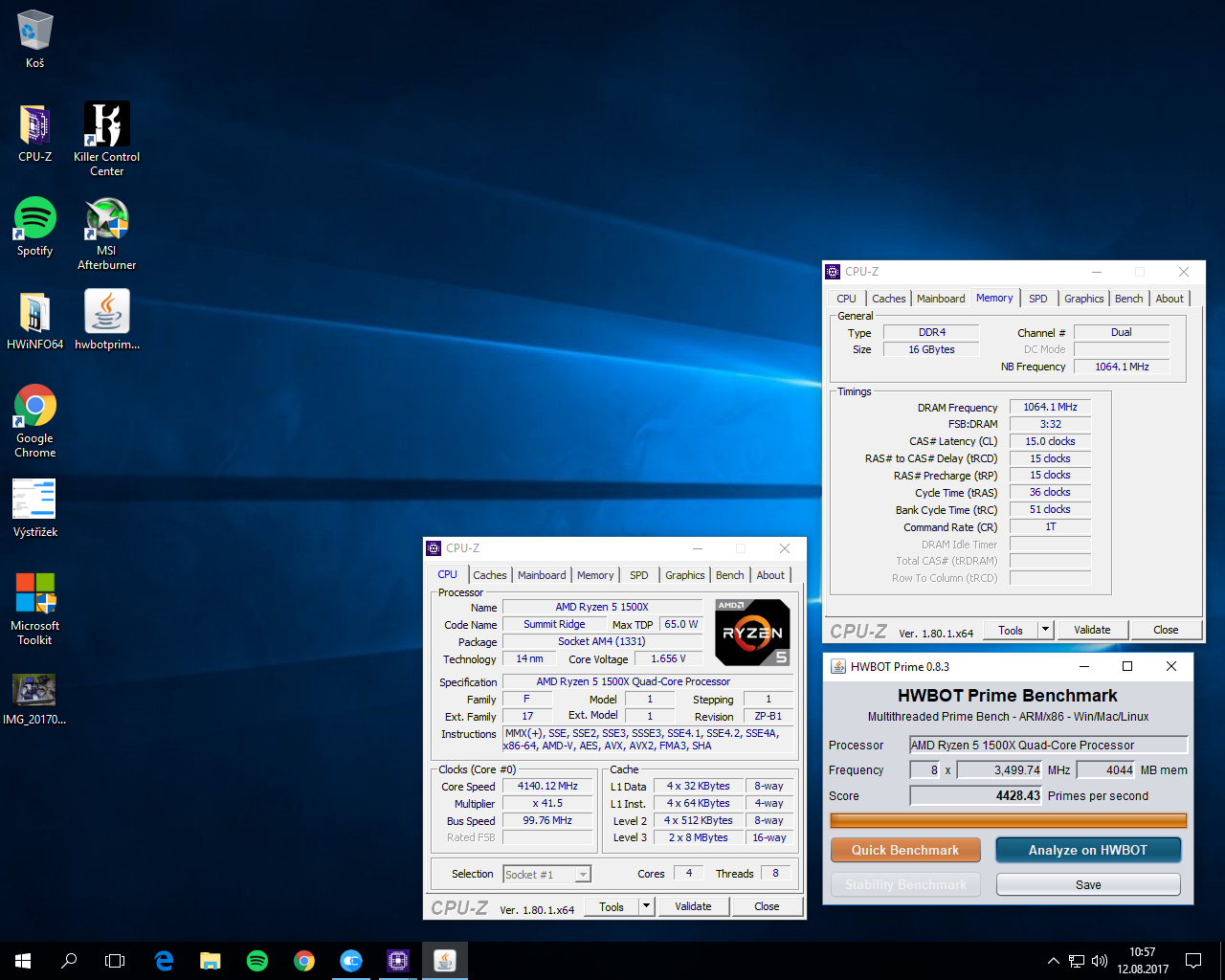Click the Ryzen 5 logo in CPU-Z

tap(753, 633)
